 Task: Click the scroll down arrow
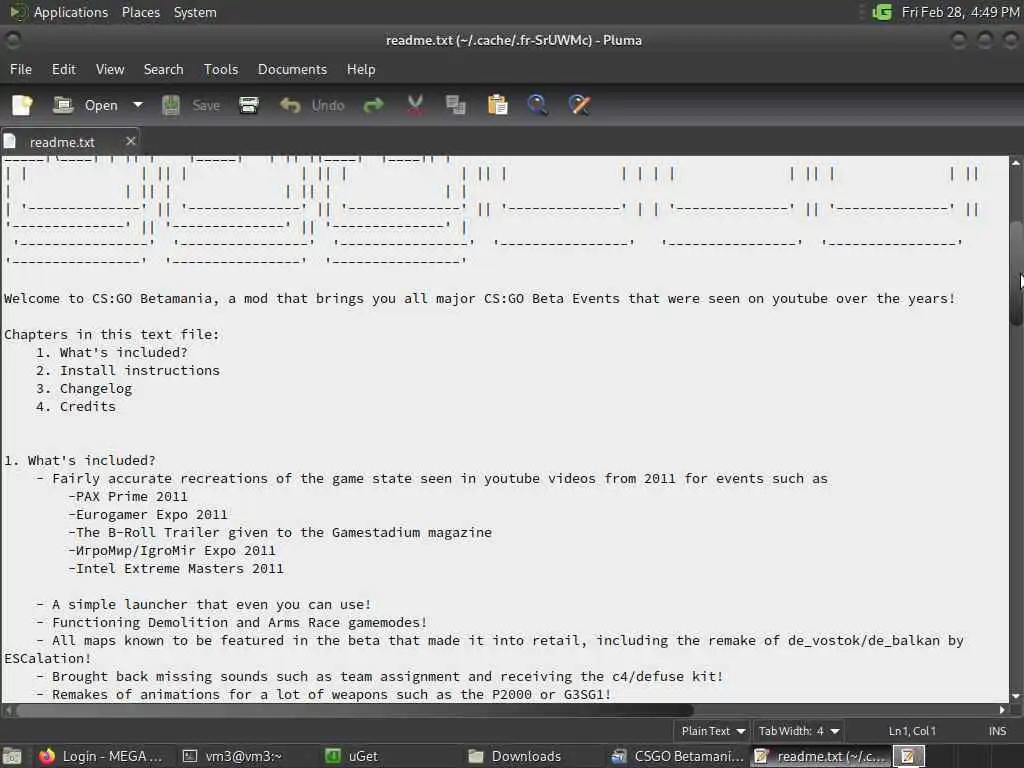coord(1016,696)
